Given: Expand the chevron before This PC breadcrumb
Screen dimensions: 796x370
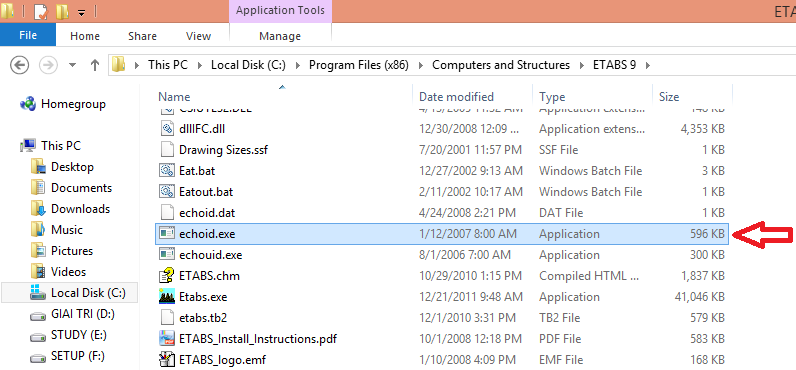Looking at the screenshot, I should [x=136, y=65].
